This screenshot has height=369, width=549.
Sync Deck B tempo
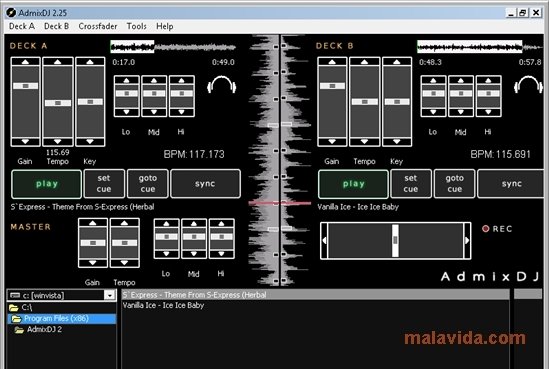pyautogui.click(x=511, y=184)
